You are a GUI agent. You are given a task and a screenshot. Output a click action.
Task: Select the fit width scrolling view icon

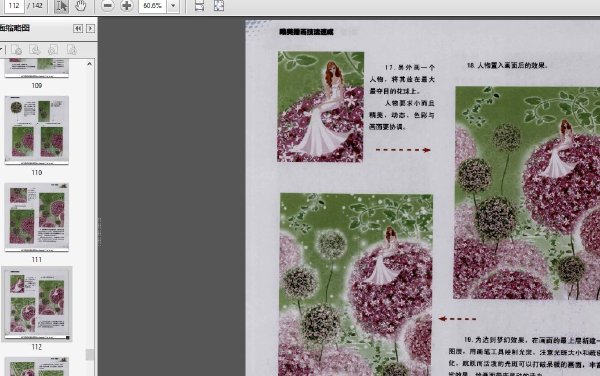pyautogui.click(x=199, y=6)
